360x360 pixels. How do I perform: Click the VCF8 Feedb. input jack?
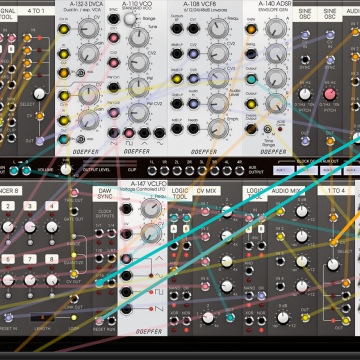click(x=193, y=129)
